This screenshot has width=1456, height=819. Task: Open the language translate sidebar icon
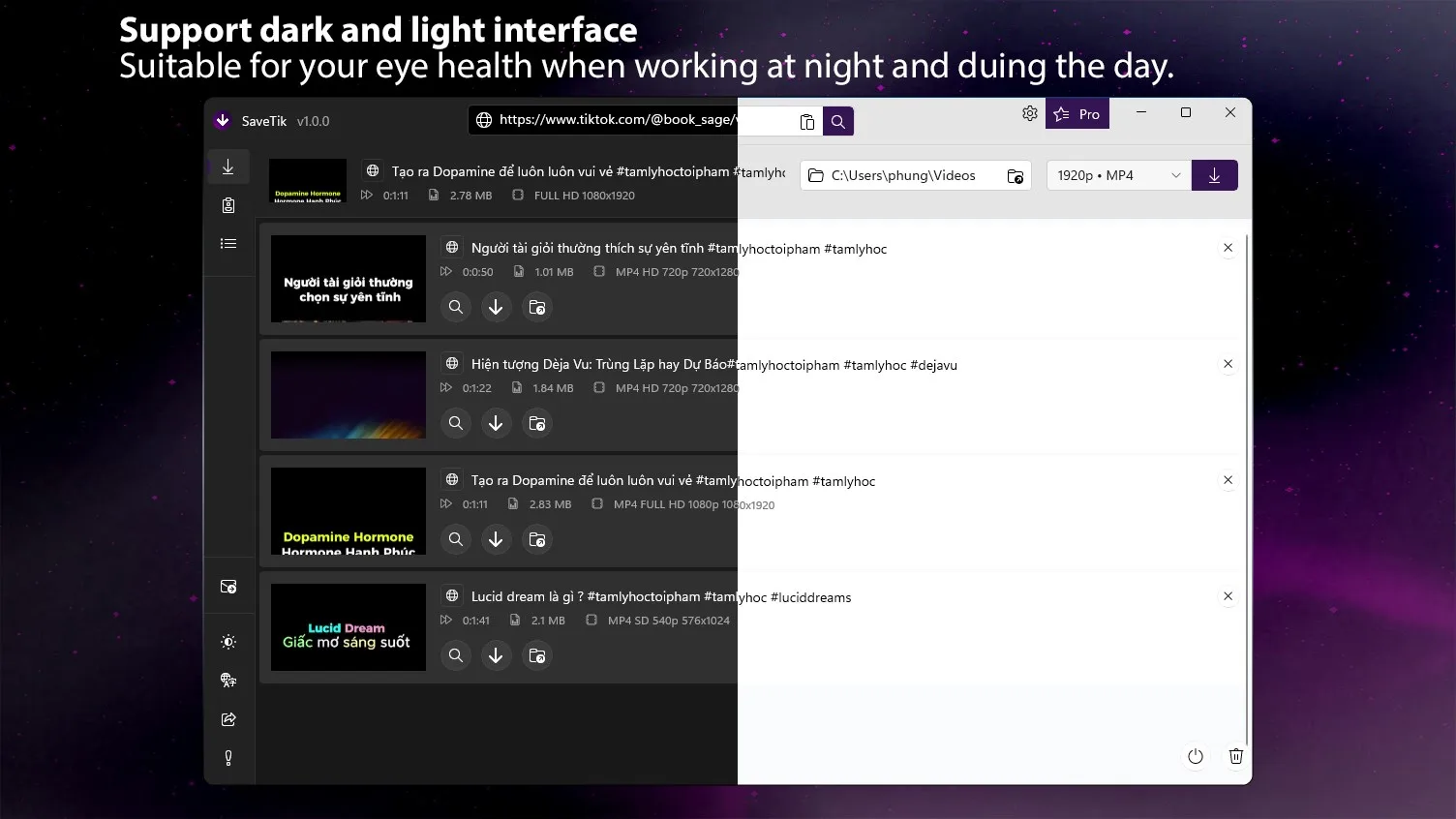point(228,681)
